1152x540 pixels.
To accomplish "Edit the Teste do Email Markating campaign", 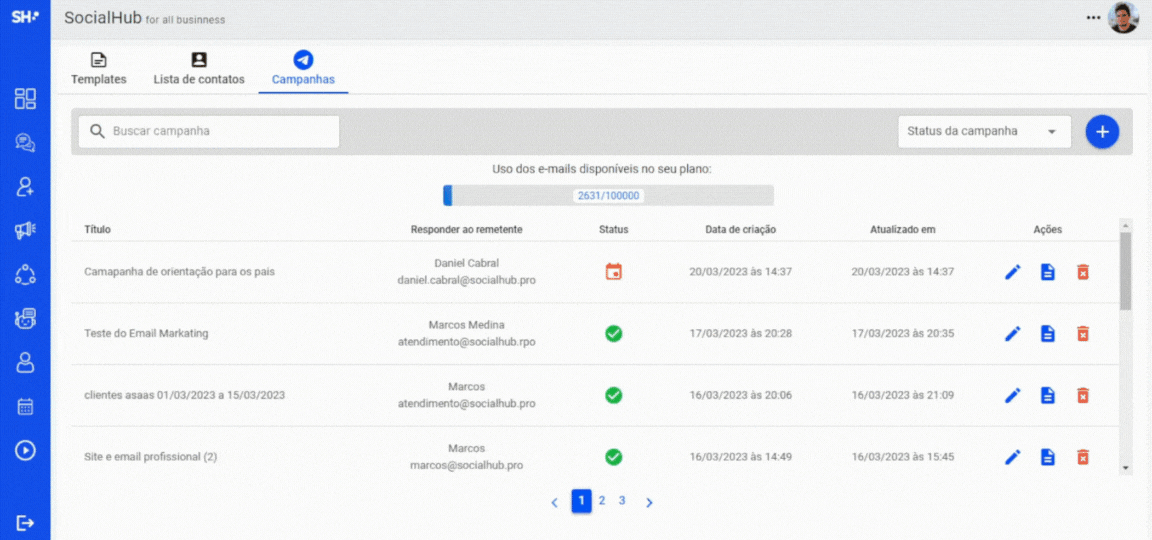I will click(x=1012, y=334).
